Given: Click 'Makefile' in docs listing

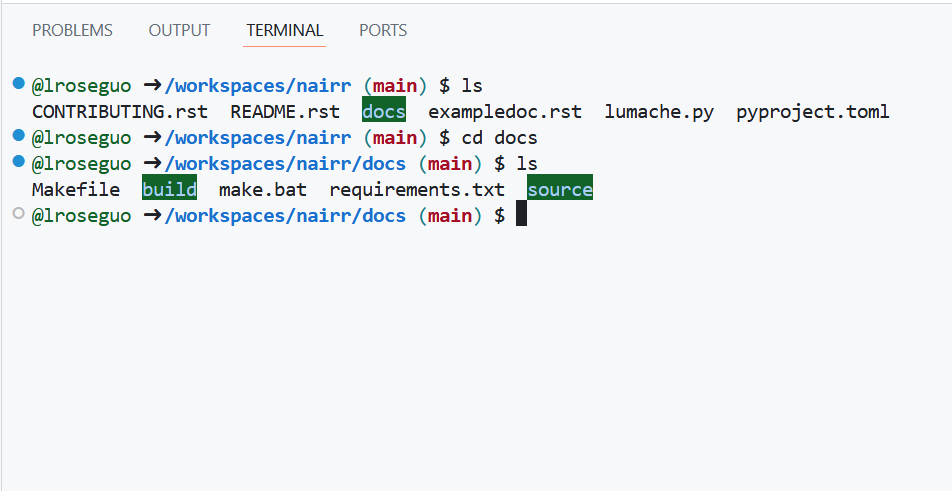Looking at the screenshot, I should click(x=76, y=189).
